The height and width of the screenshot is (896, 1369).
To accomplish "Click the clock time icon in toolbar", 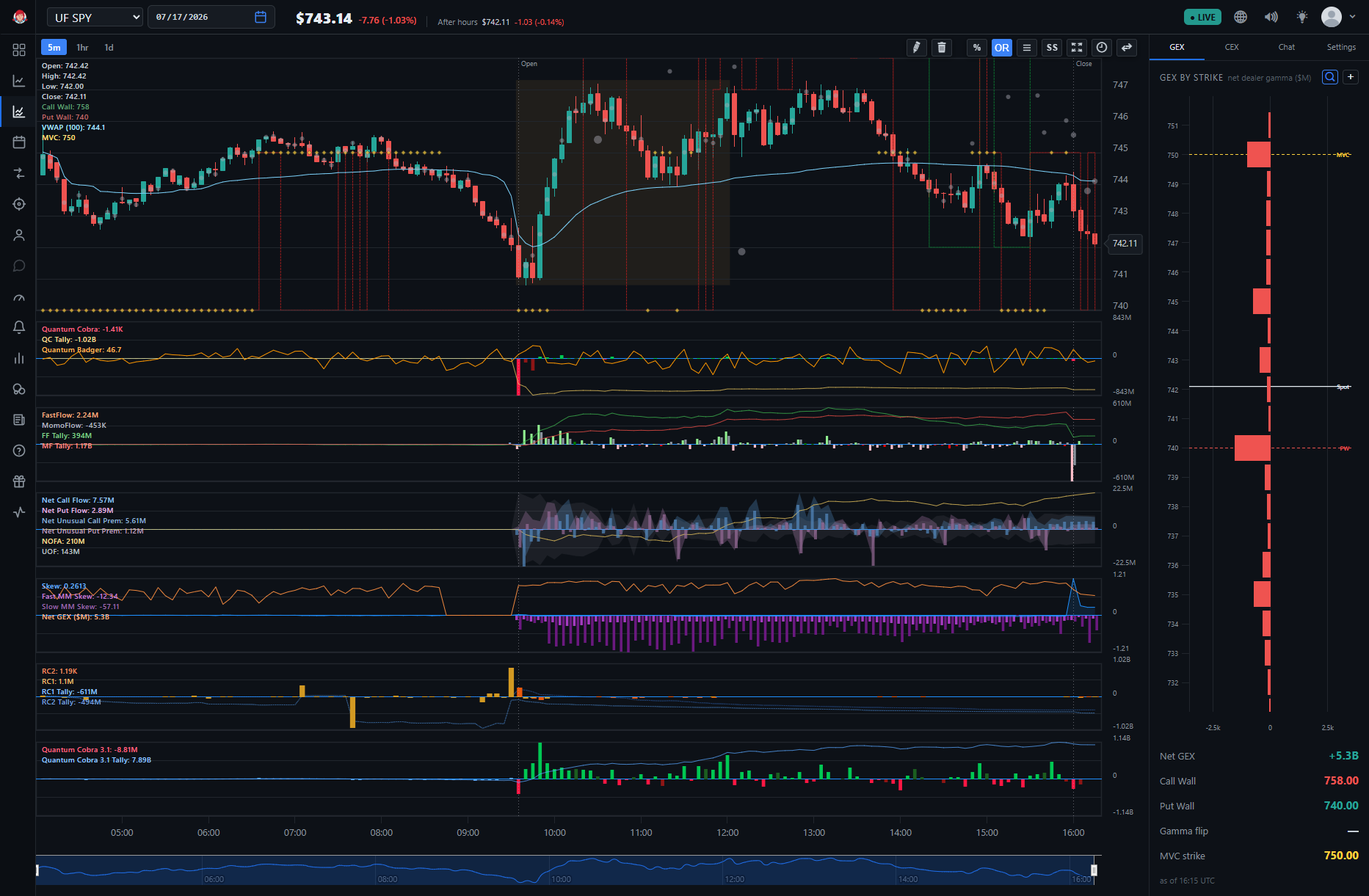I will [1102, 48].
